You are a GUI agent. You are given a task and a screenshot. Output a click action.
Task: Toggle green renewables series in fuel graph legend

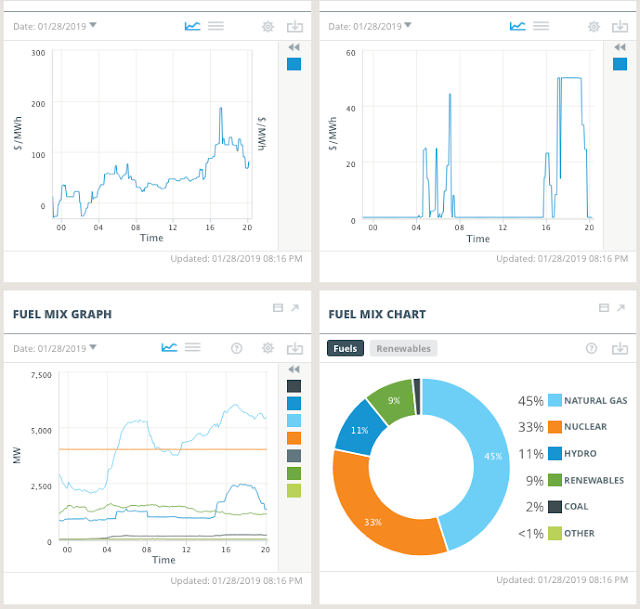point(294,473)
